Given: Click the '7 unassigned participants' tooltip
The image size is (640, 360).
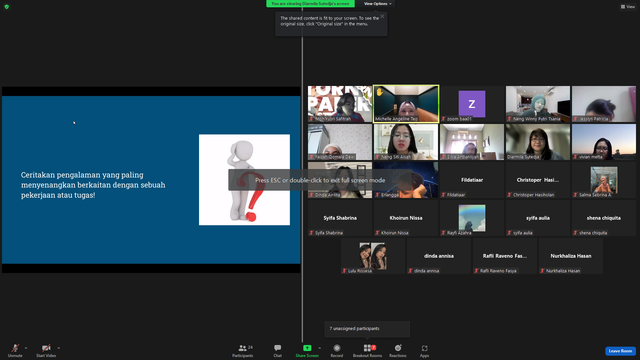Looking at the screenshot, I should pyautogui.click(x=367, y=329).
